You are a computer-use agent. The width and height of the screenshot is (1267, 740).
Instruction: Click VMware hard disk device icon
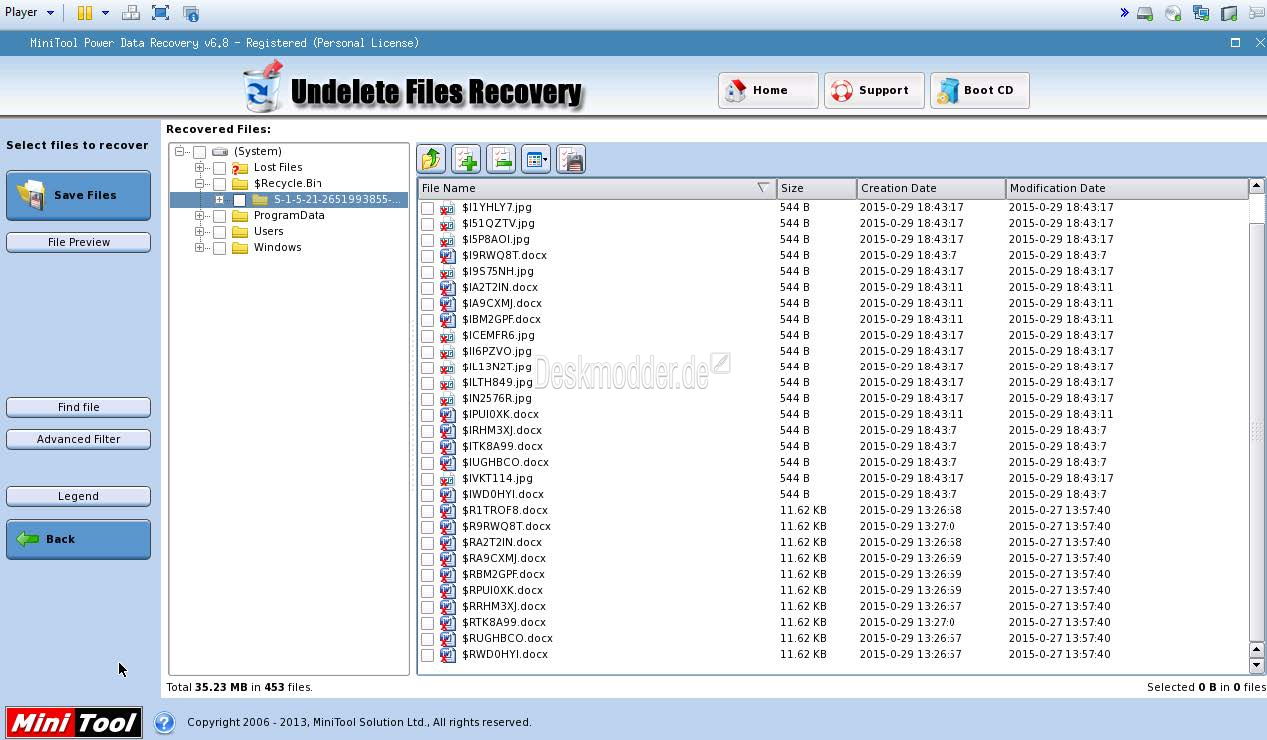point(1145,13)
